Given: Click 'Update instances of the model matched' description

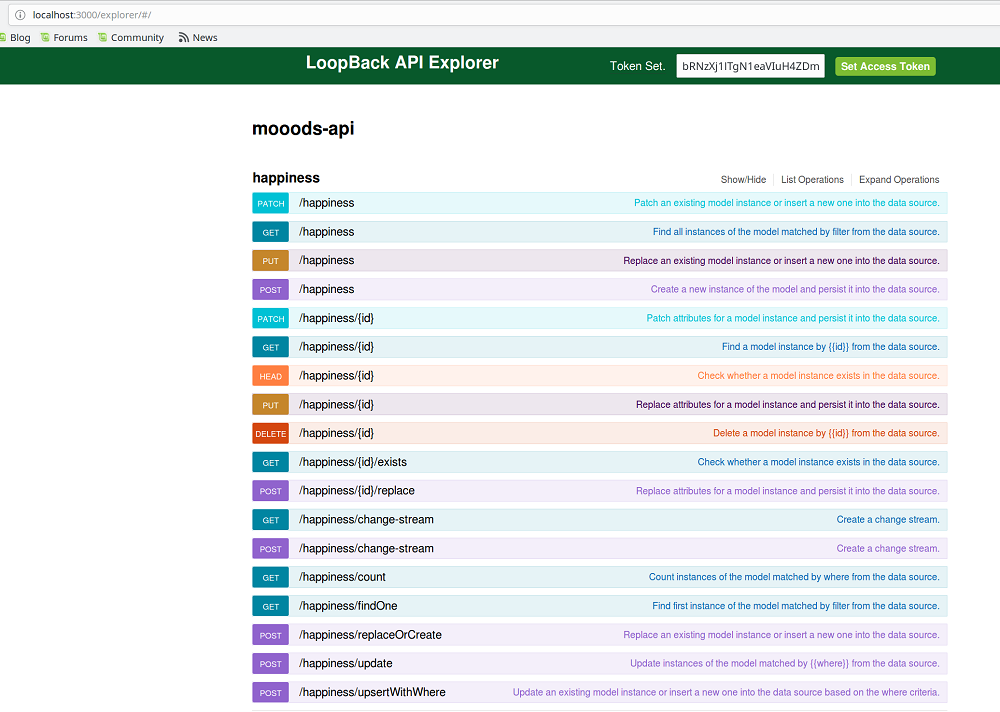Looking at the screenshot, I should 784,664.
